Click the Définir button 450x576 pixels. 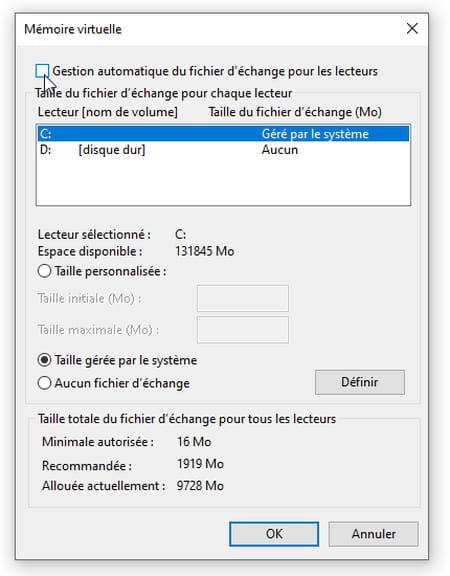click(x=360, y=382)
